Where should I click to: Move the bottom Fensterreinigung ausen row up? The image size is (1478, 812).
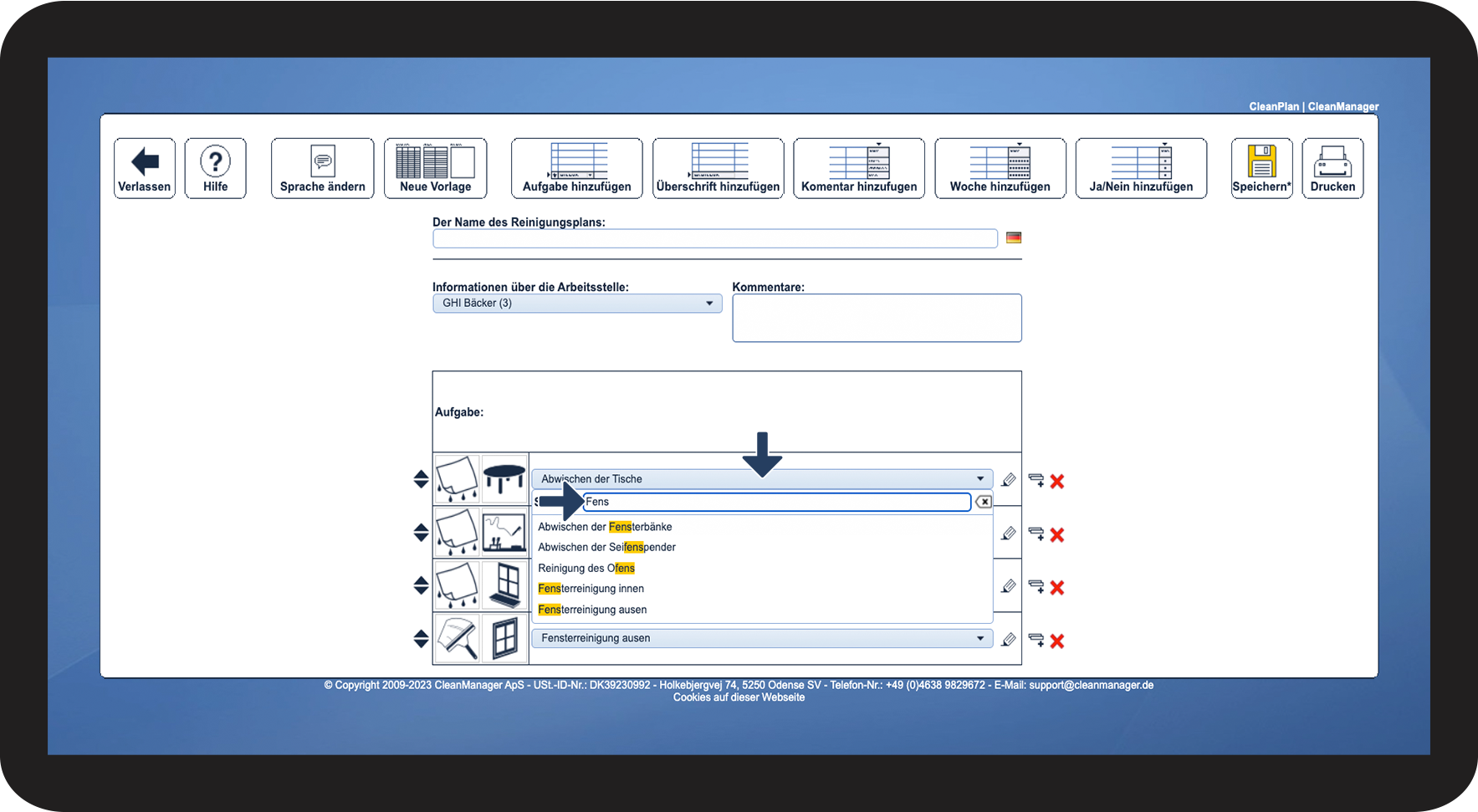[x=421, y=633]
